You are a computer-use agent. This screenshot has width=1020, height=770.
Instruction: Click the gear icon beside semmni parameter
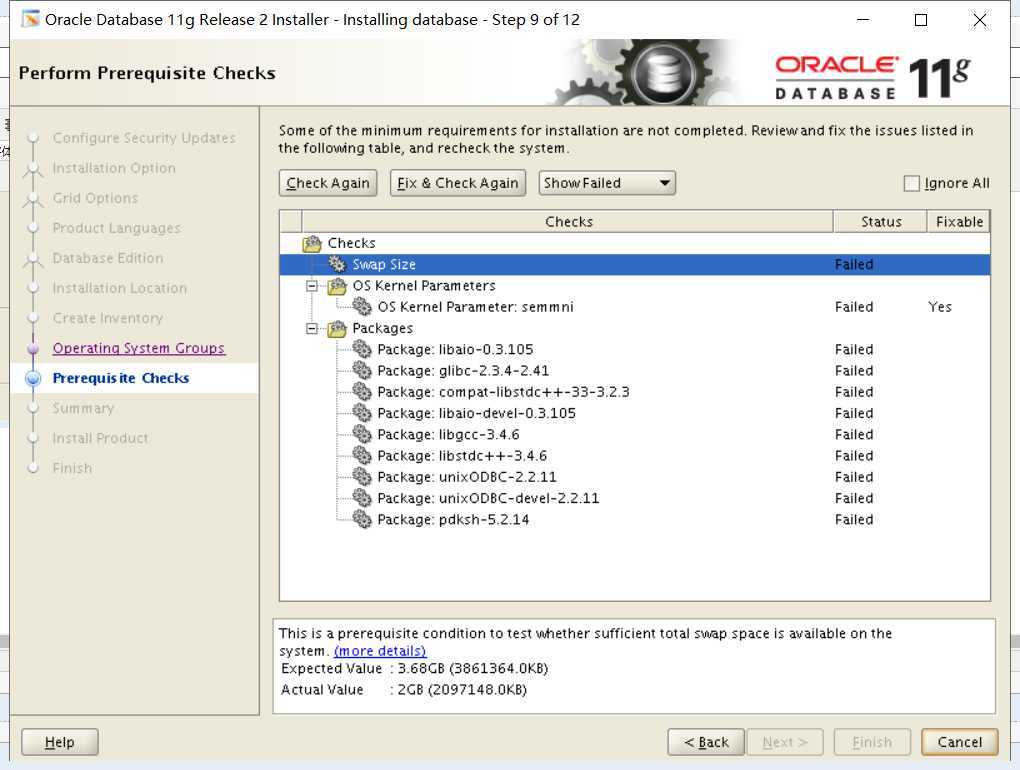pos(362,306)
